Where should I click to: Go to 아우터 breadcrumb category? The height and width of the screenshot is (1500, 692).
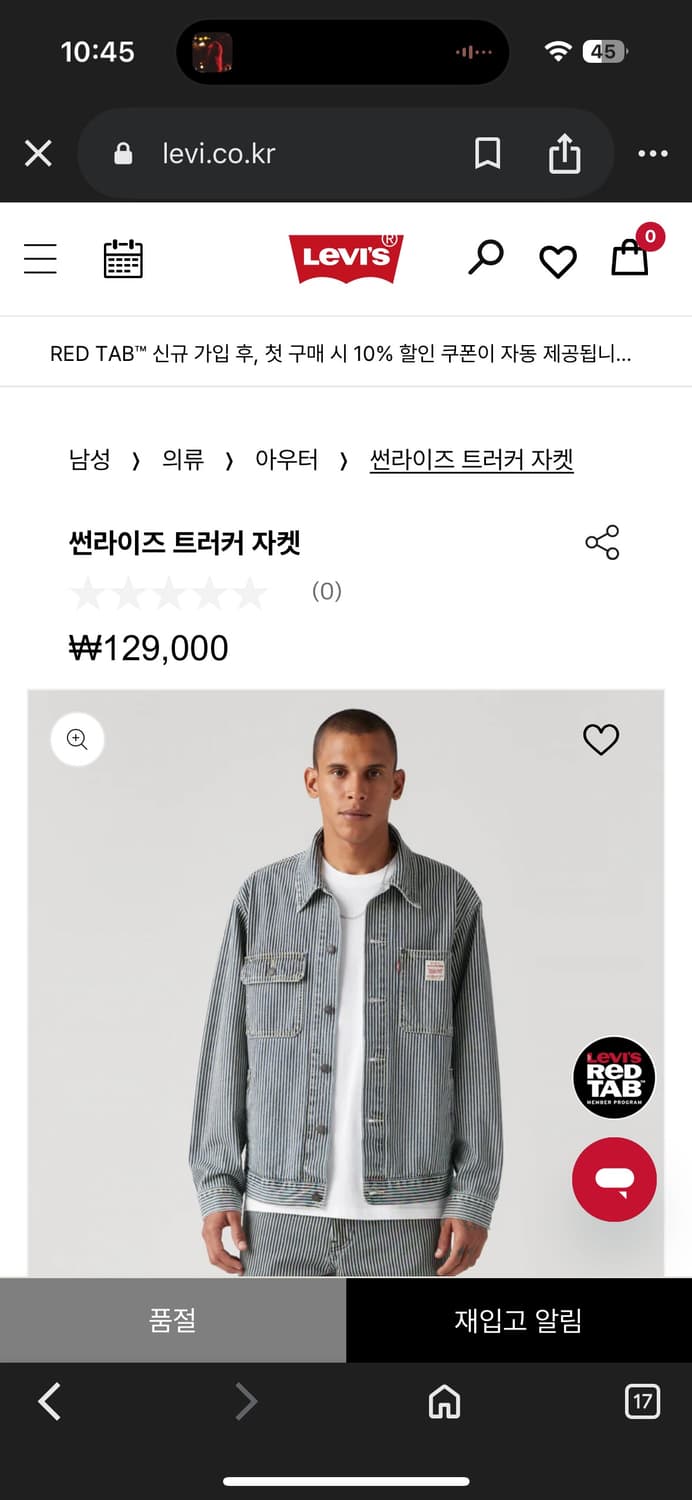click(286, 460)
